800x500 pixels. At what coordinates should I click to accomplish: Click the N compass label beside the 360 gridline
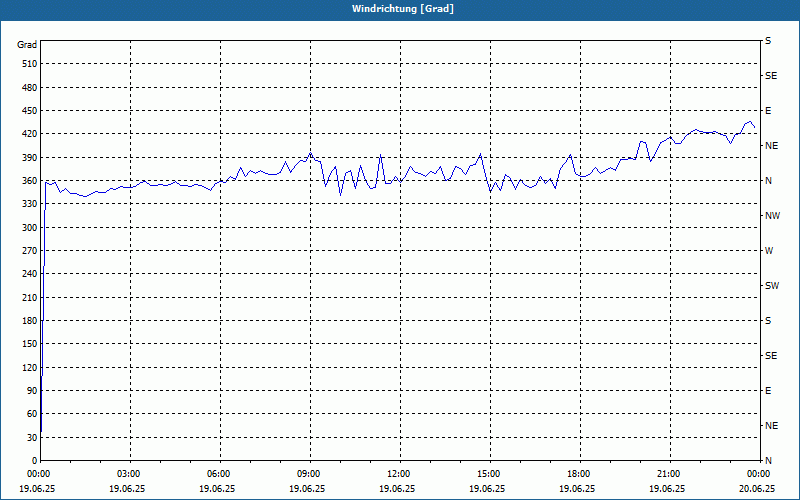[768, 181]
